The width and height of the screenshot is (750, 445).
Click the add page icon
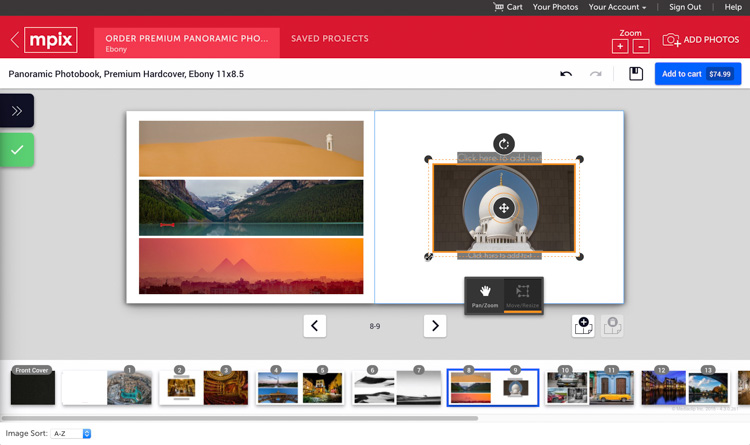(583, 325)
